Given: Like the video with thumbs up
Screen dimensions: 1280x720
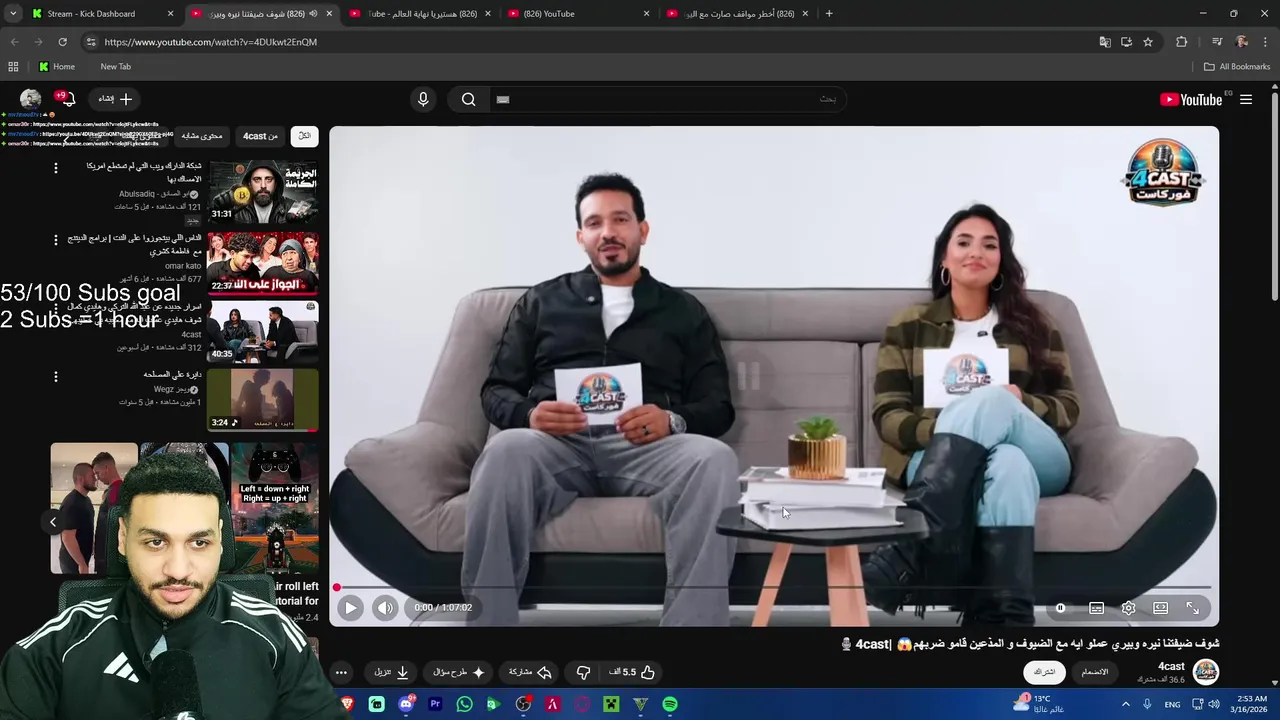Looking at the screenshot, I should click(x=632, y=672).
